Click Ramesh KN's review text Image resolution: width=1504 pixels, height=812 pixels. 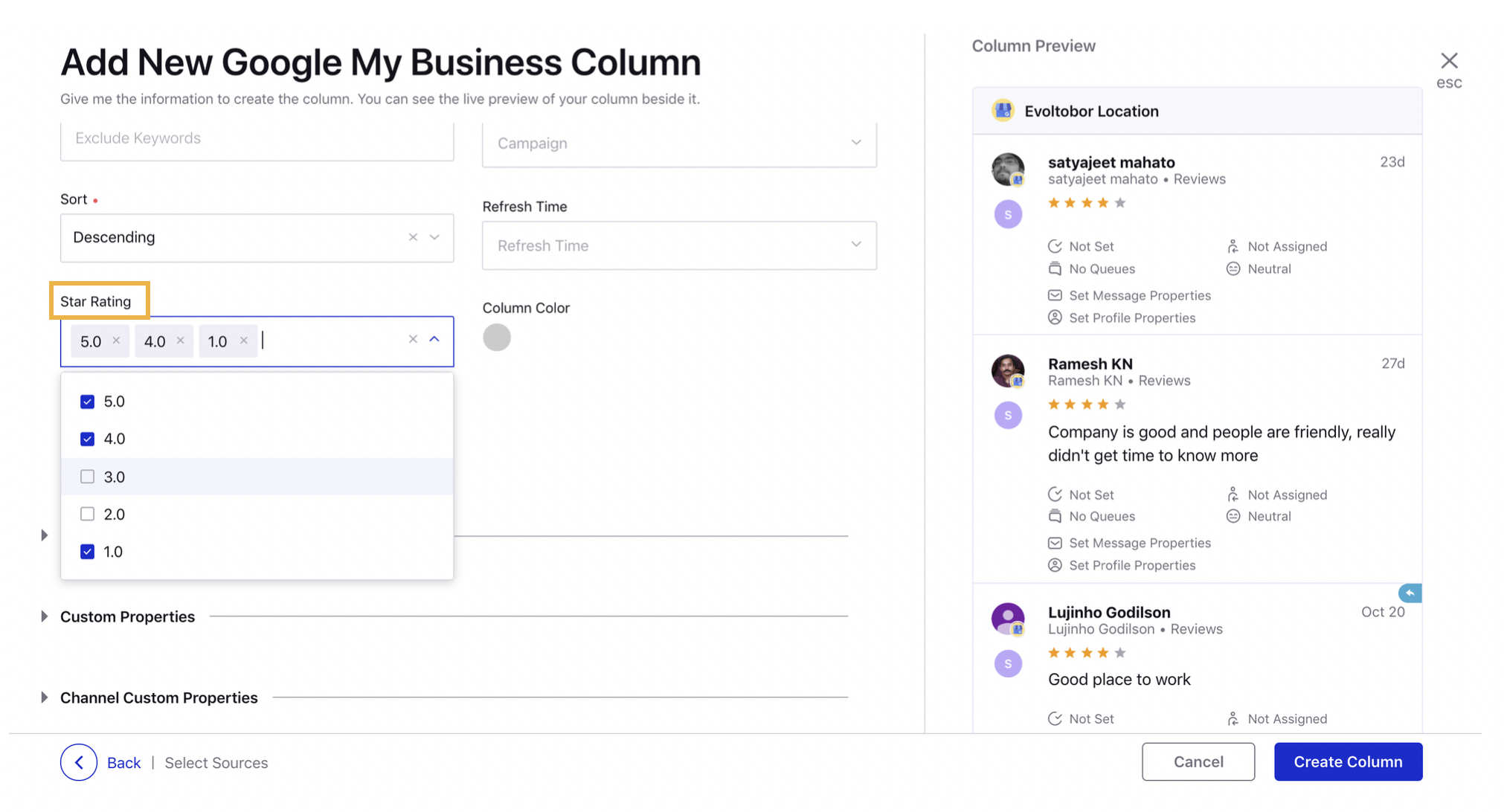[x=1221, y=444]
